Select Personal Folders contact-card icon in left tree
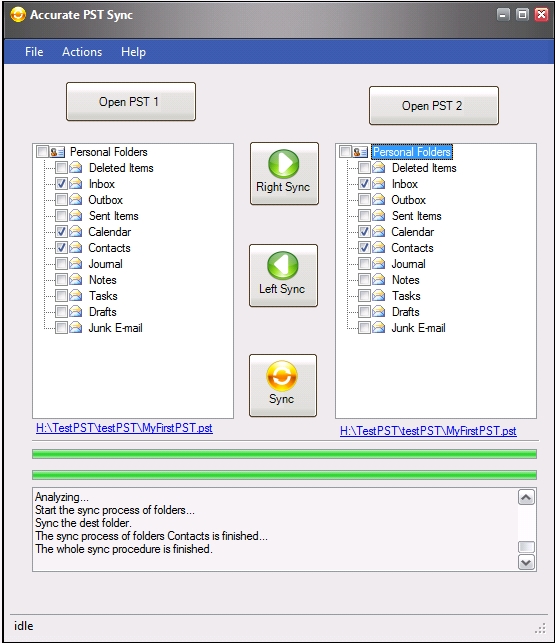Viewport: 555px width, 643px height. [x=57, y=152]
